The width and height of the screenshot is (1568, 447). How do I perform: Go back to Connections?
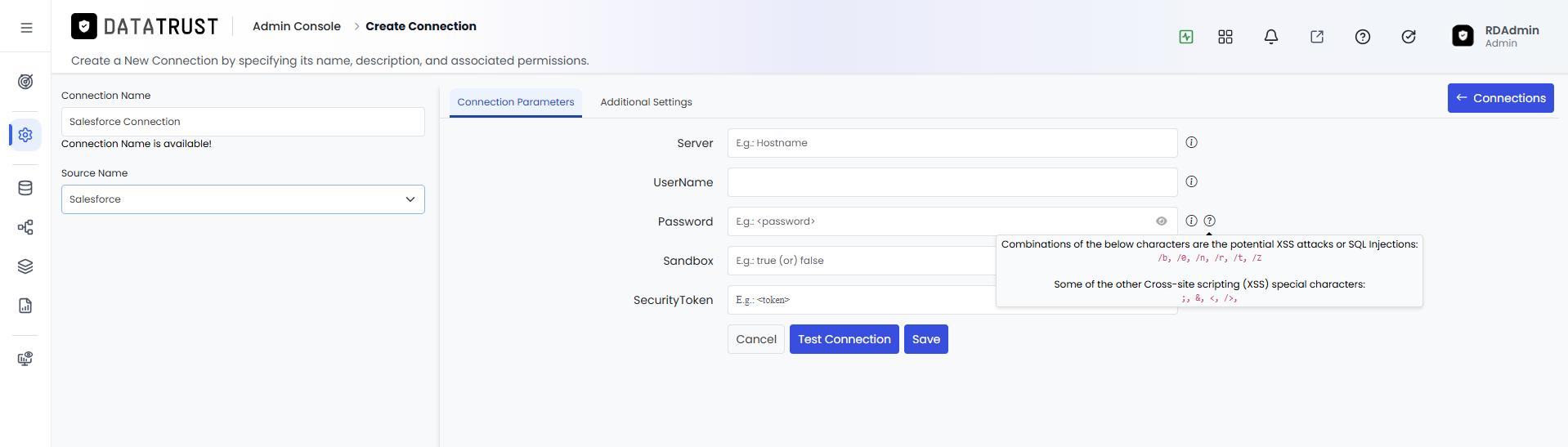[x=1501, y=98]
